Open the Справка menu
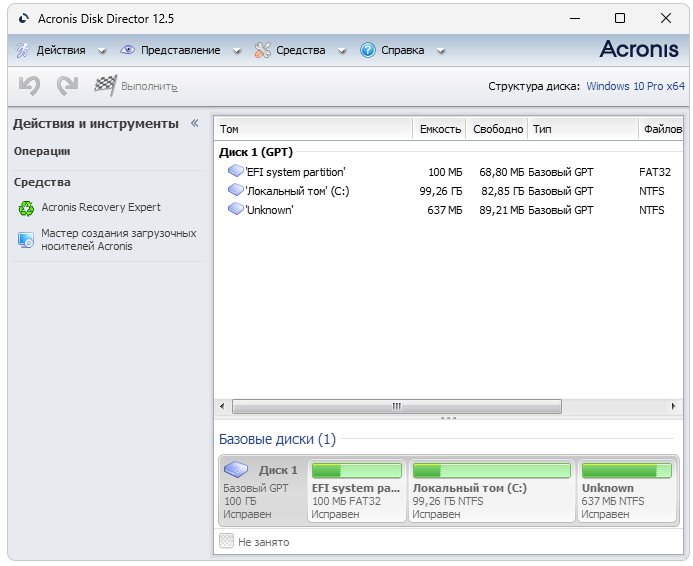Image resolution: width=693 pixels, height=566 pixels. [403, 50]
